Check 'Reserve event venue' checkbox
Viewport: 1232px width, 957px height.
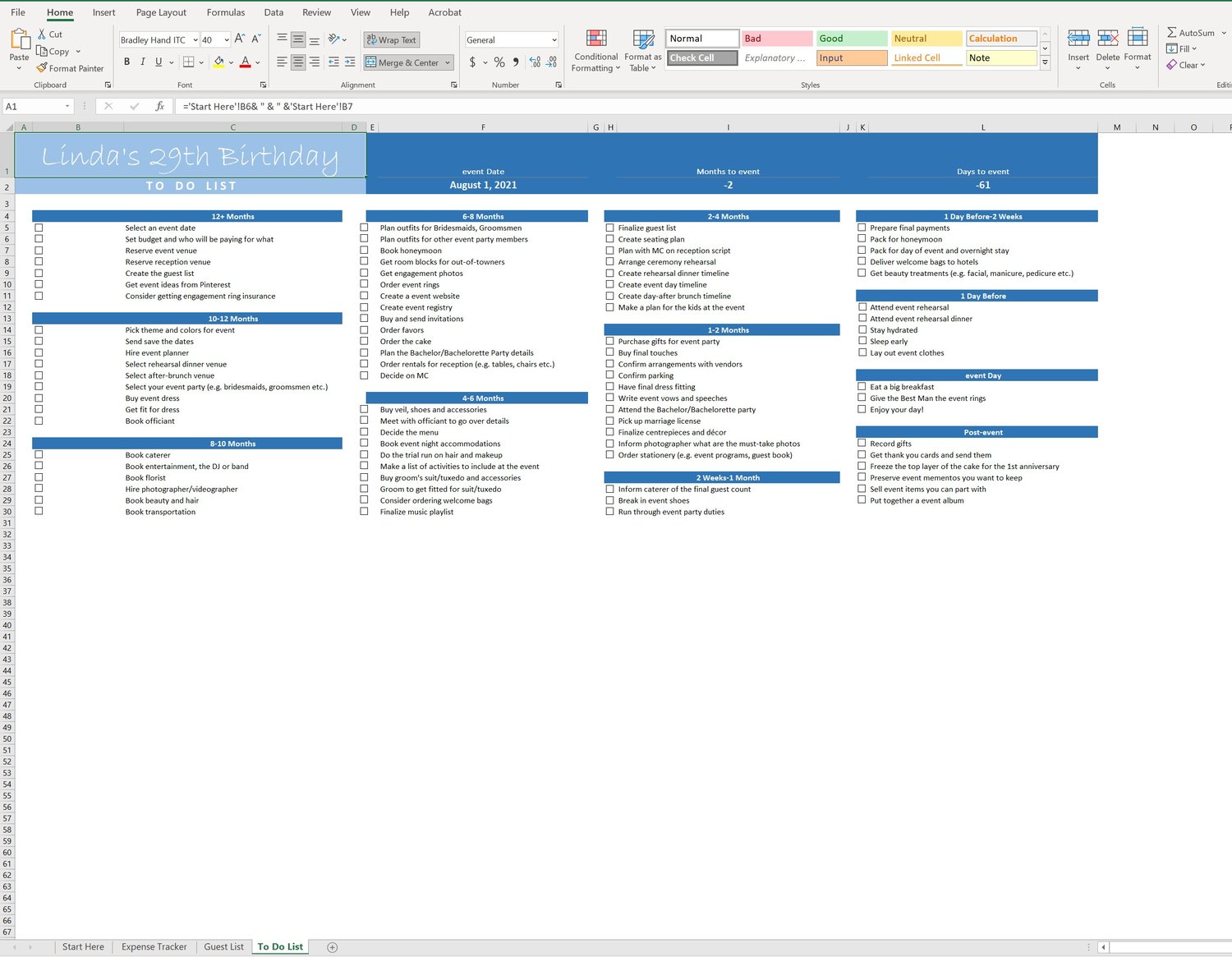click(39, 251)
